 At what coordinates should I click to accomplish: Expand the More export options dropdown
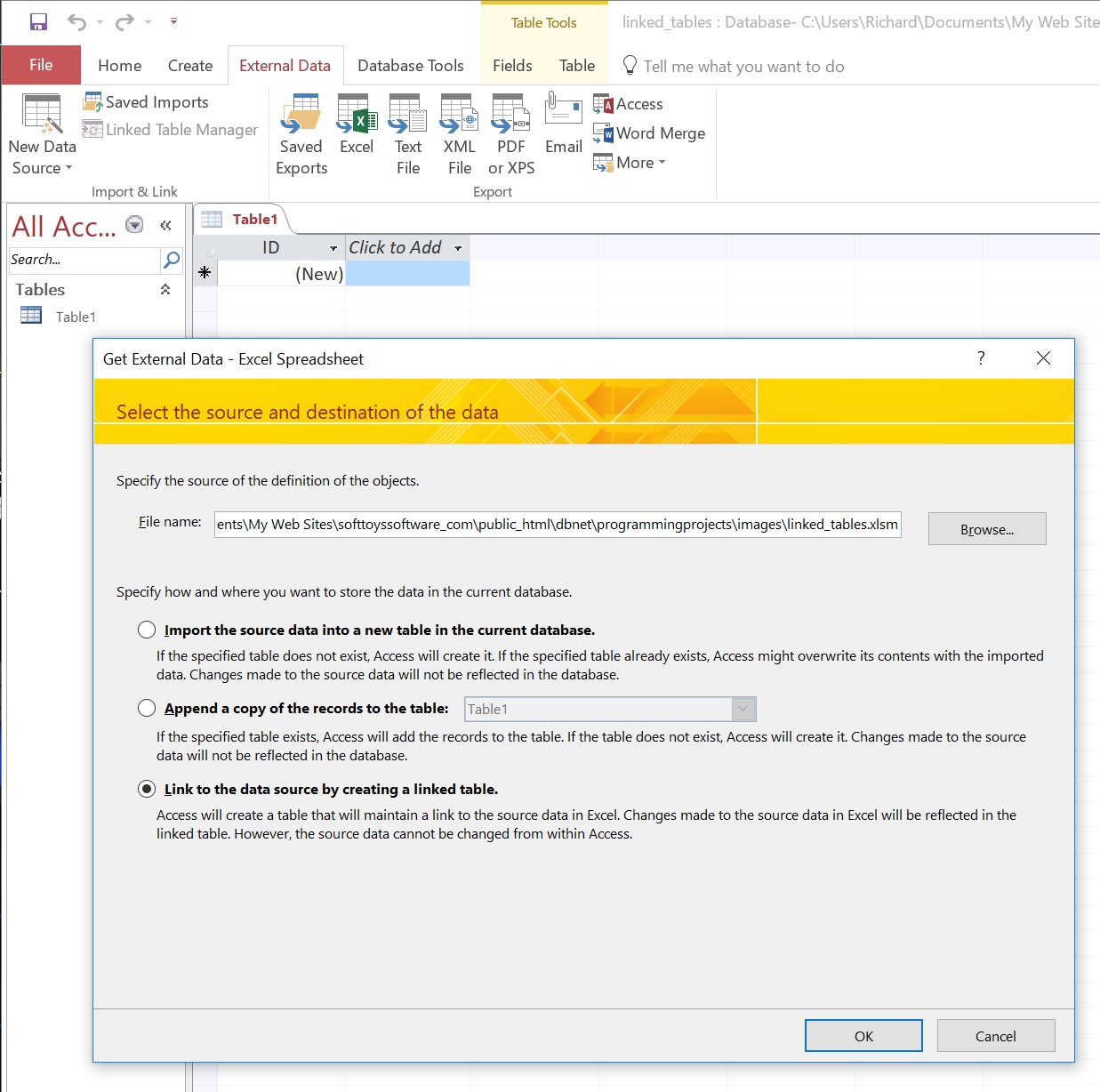(630, 163)
